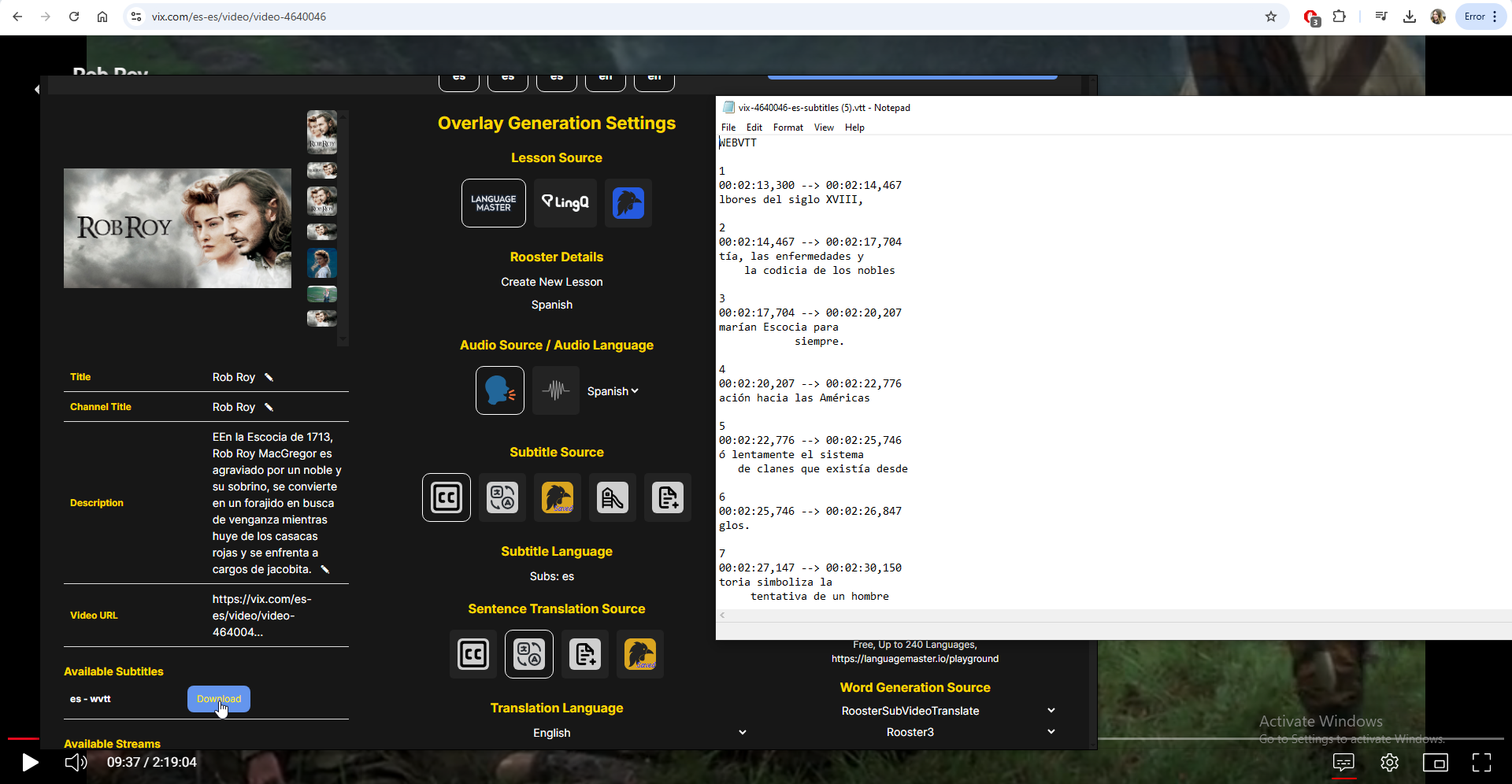The height and width of the screenshot is (784, 1512).
Task: Expand the RoosterSubVideoTranslate dropdown
Action: 947,711
